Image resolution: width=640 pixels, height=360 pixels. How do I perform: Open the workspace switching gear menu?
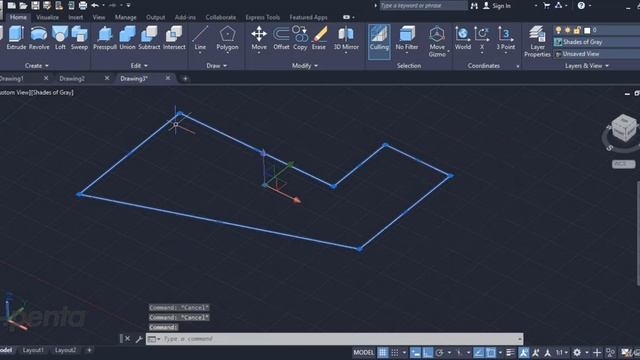click(x=577, y=352)
